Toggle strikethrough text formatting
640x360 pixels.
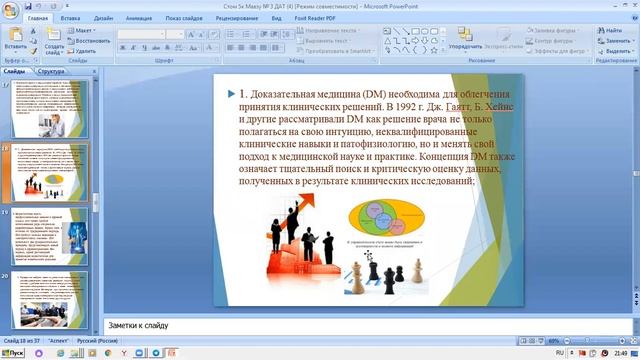156,48
